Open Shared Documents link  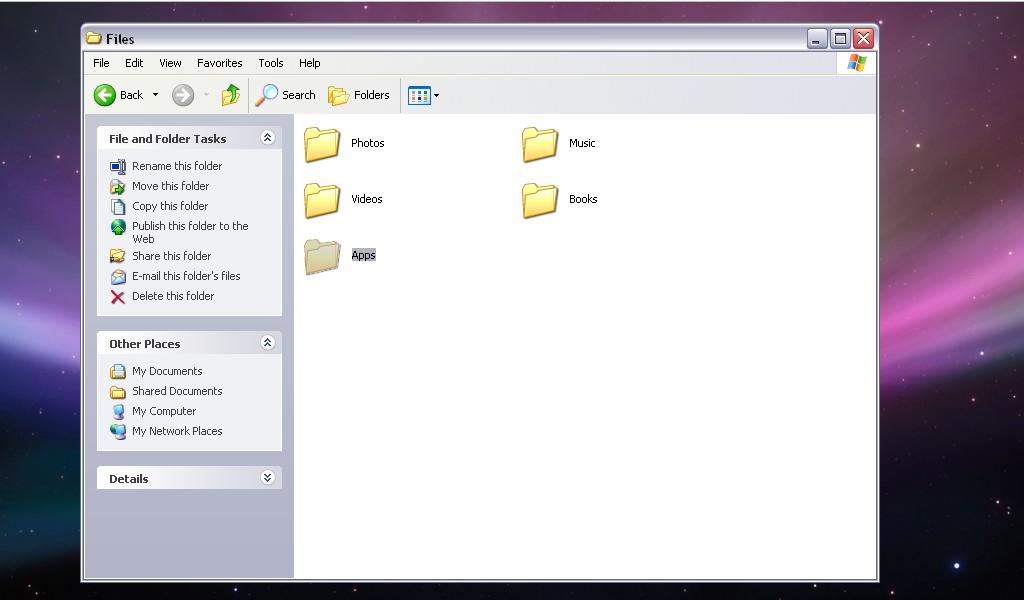pyautogui.click(x=177, y=391)
